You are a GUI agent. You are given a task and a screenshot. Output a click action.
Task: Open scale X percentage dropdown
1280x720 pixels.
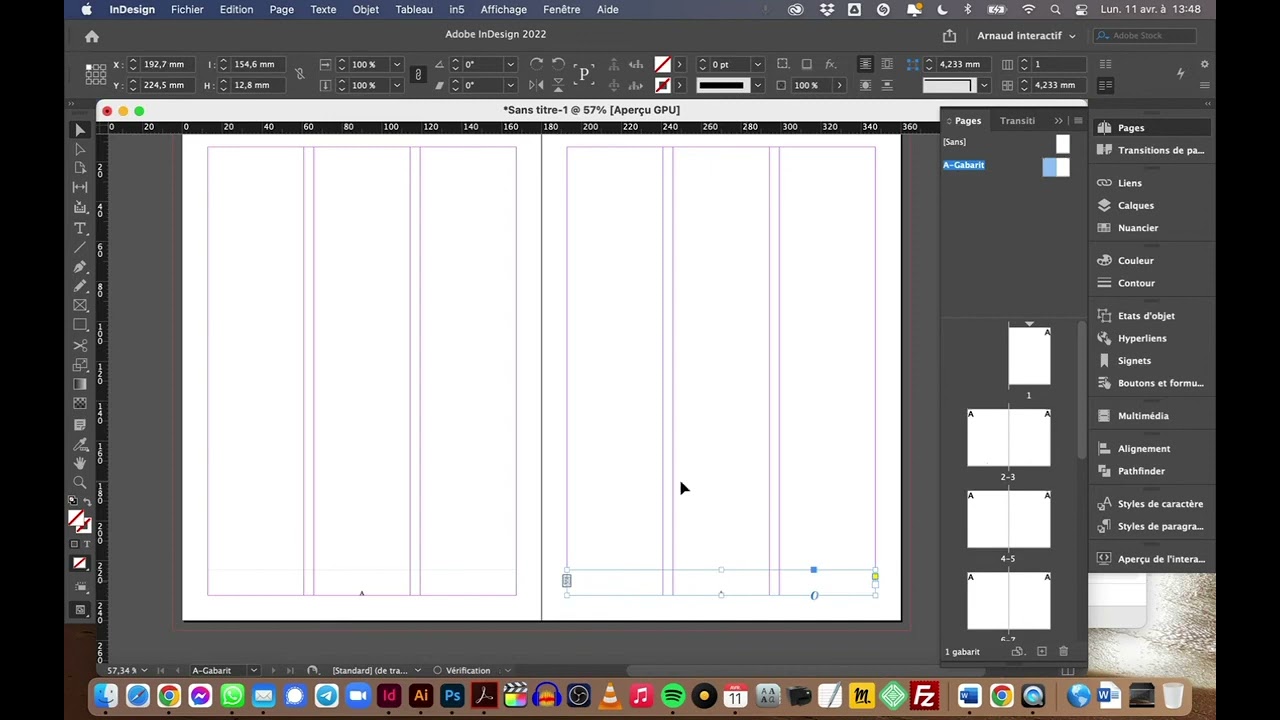click(x=397, y=64)
